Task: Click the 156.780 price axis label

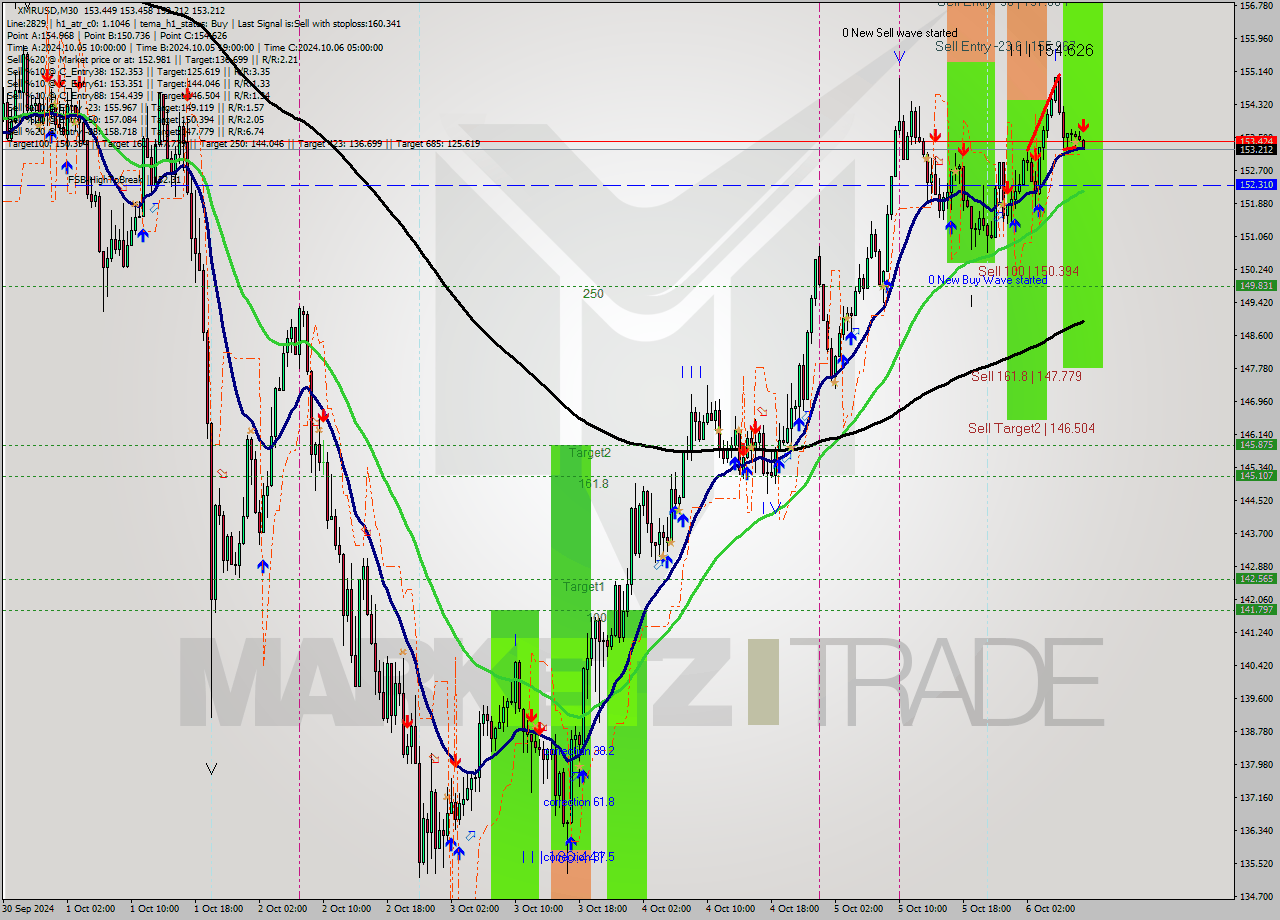Action: click(x=1256, y=6)
